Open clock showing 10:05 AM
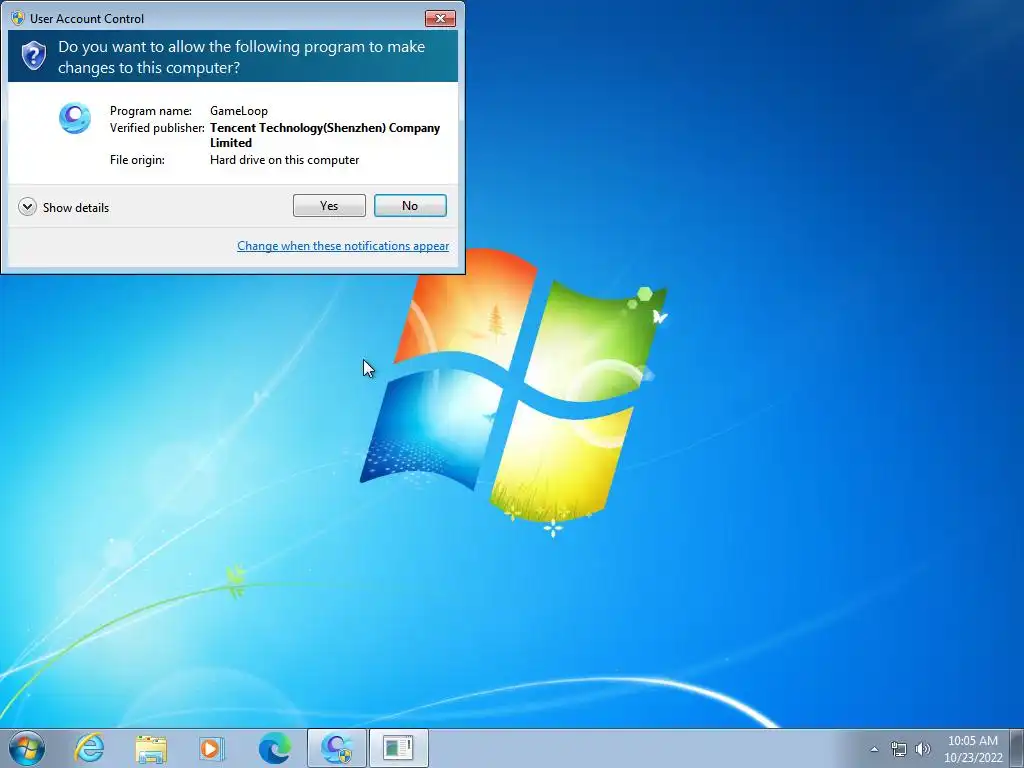 click(x=973, y=749)
